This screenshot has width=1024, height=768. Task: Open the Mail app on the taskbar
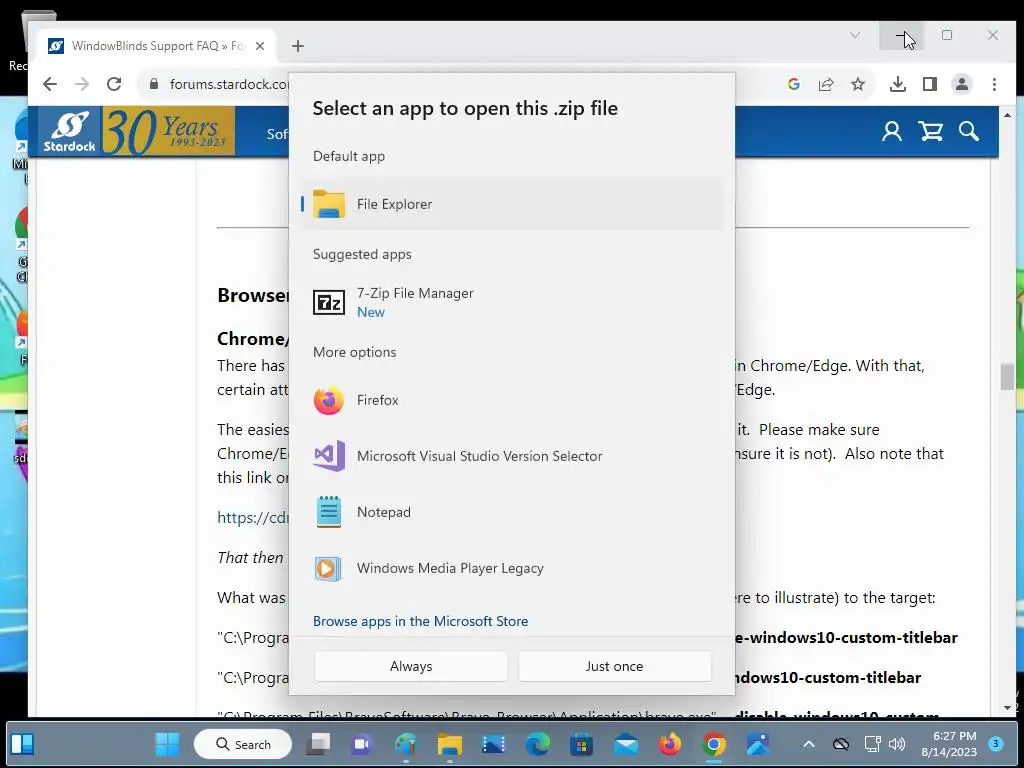tap(626, 744)
